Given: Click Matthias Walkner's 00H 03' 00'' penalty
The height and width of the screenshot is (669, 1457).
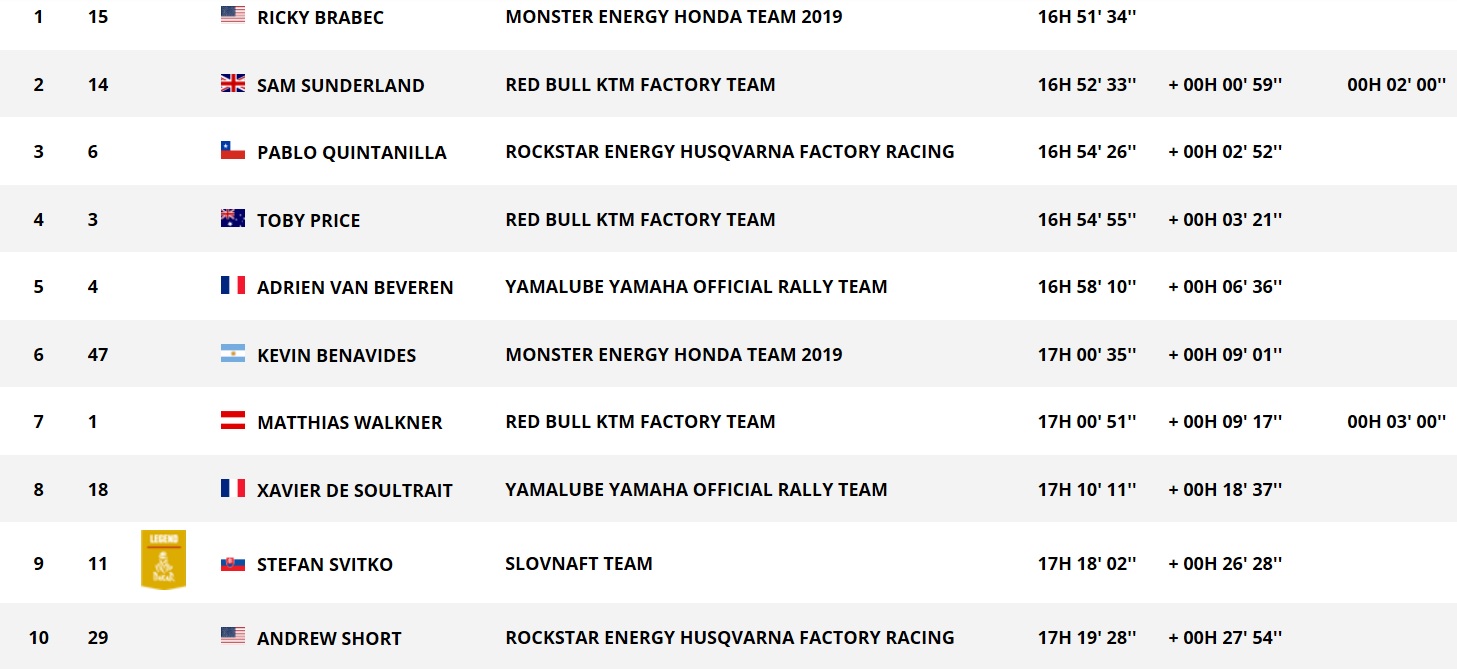Looking at the screenshot, I should click(1396, 422).
